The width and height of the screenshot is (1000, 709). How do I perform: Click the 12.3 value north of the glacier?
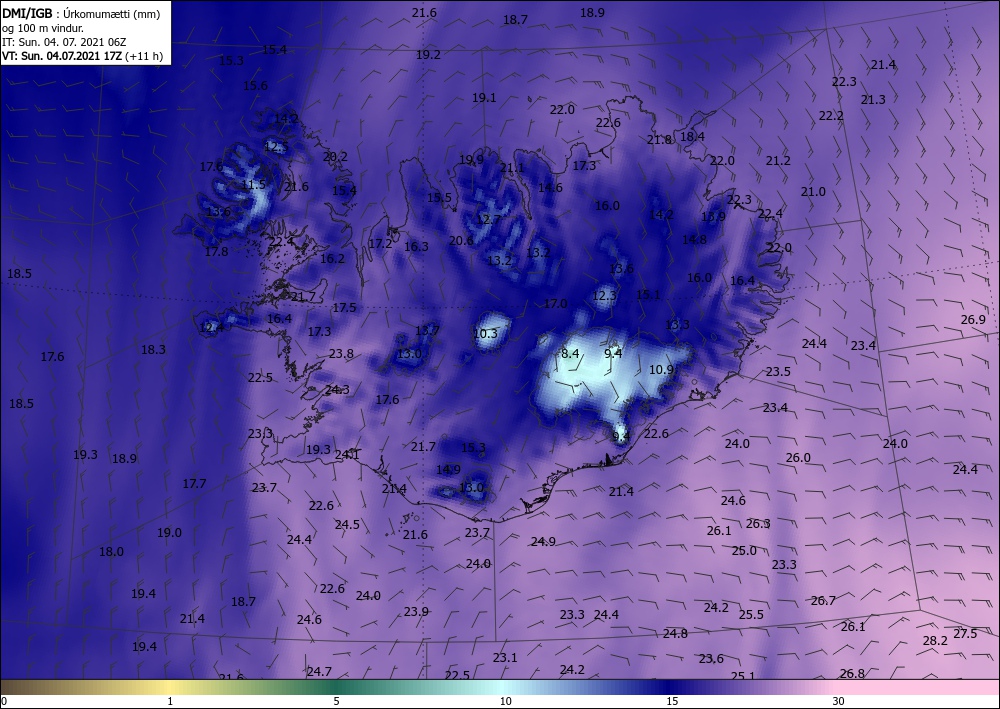click(x=605, y=295)
